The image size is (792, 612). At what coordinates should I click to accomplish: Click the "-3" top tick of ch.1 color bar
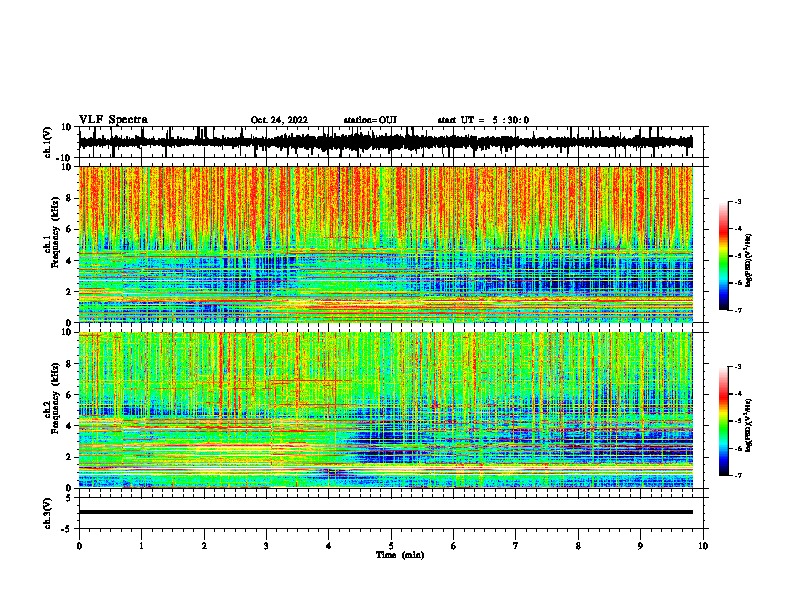[738, 201]
